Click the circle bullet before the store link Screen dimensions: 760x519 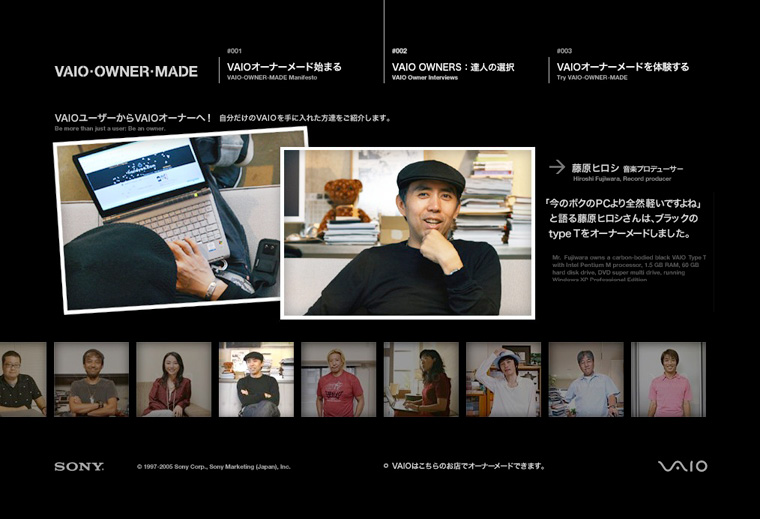click(x=386, y=466)
